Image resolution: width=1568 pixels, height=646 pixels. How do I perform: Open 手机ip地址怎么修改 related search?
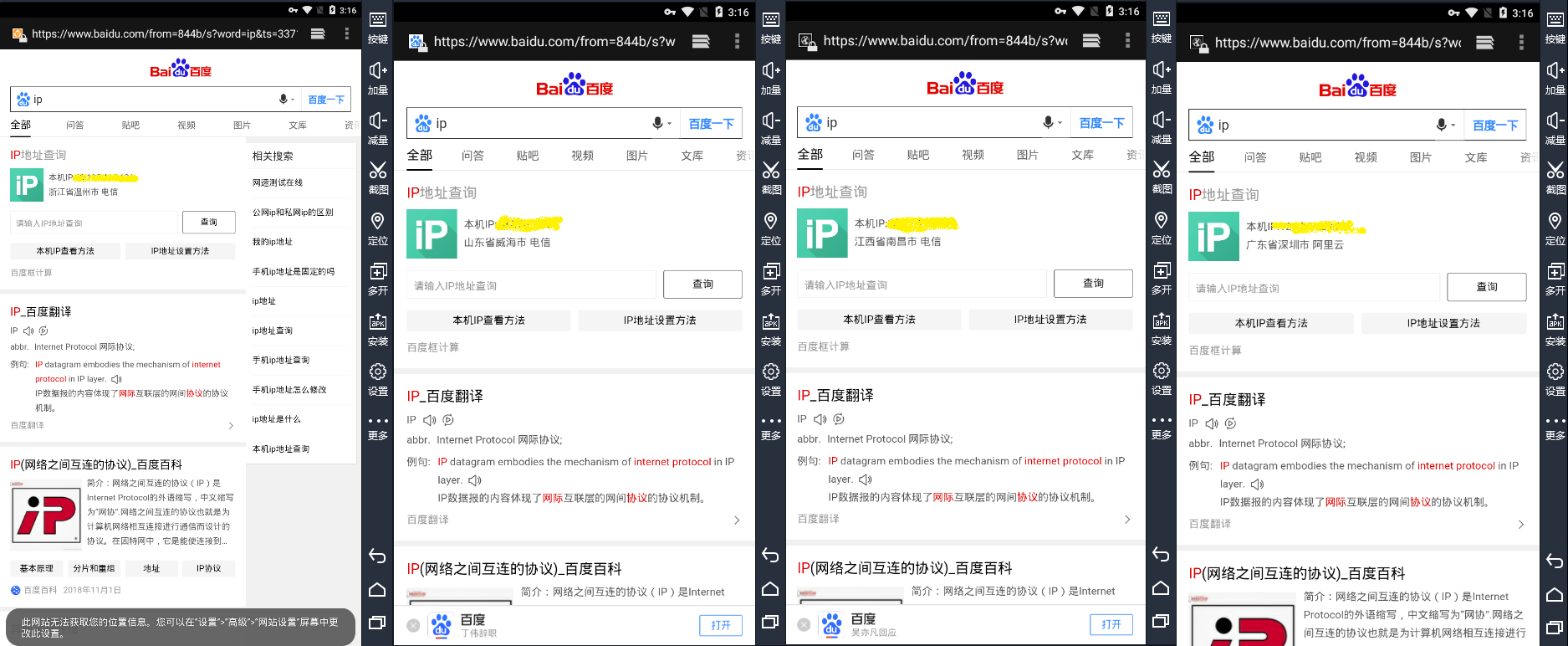[x=289, y=390]
